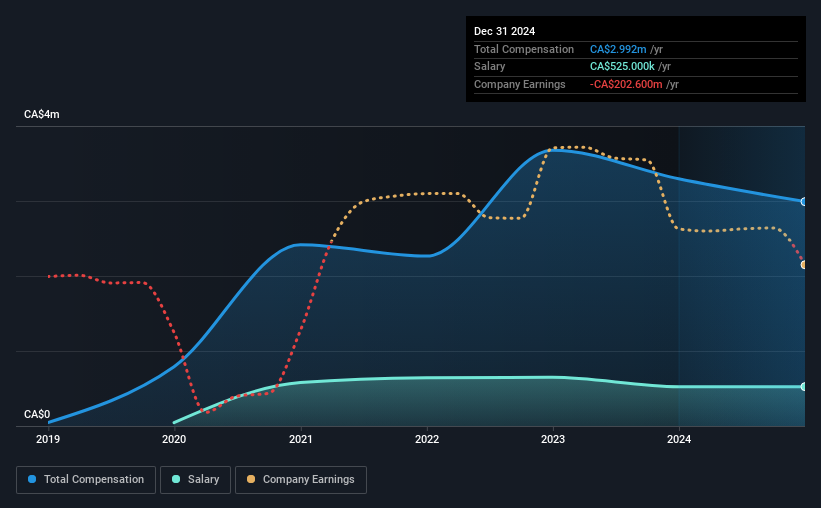Click the 2022 x-axis label

[427, 439]
